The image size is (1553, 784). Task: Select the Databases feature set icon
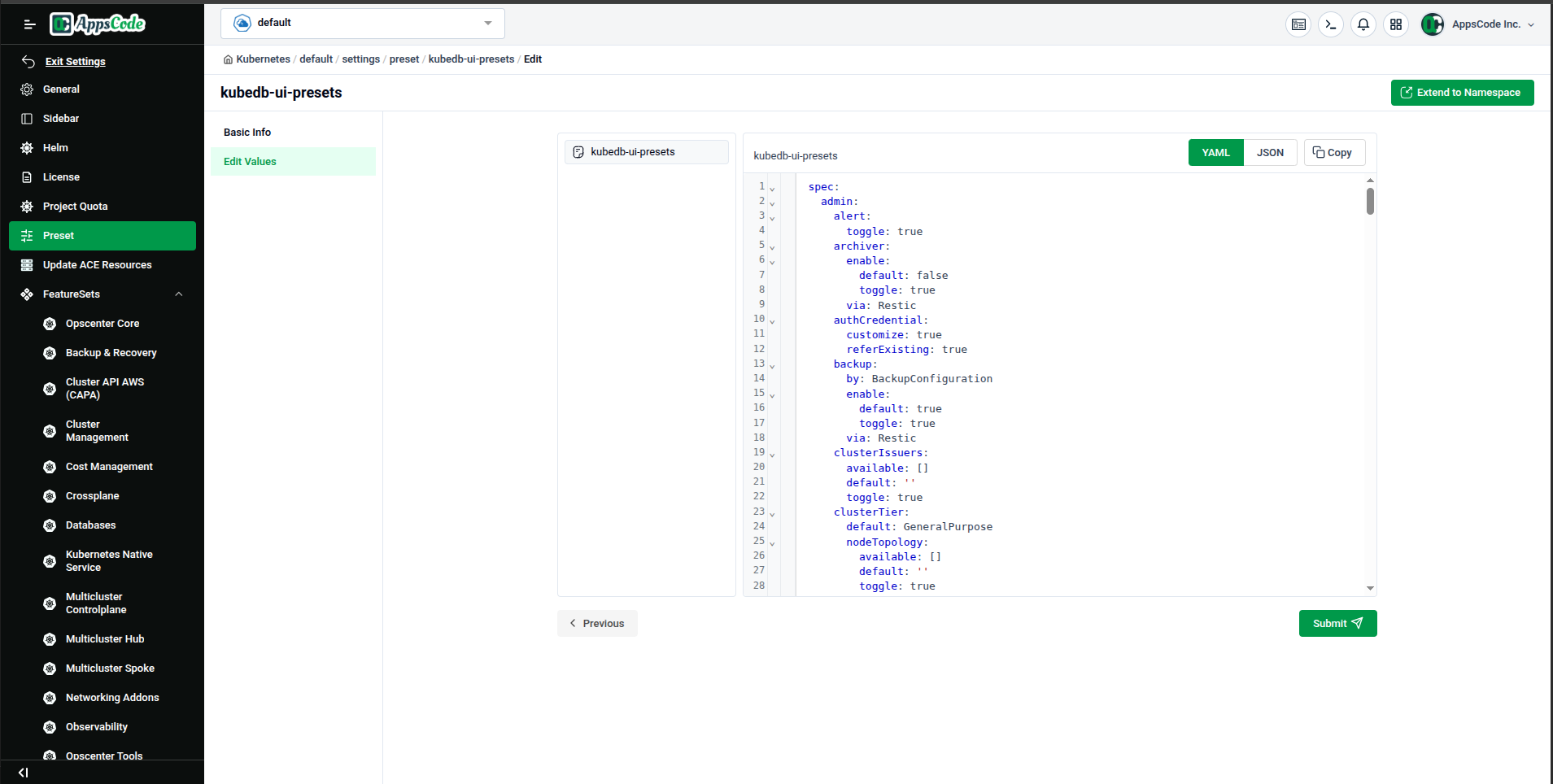(x=50, y=525)
